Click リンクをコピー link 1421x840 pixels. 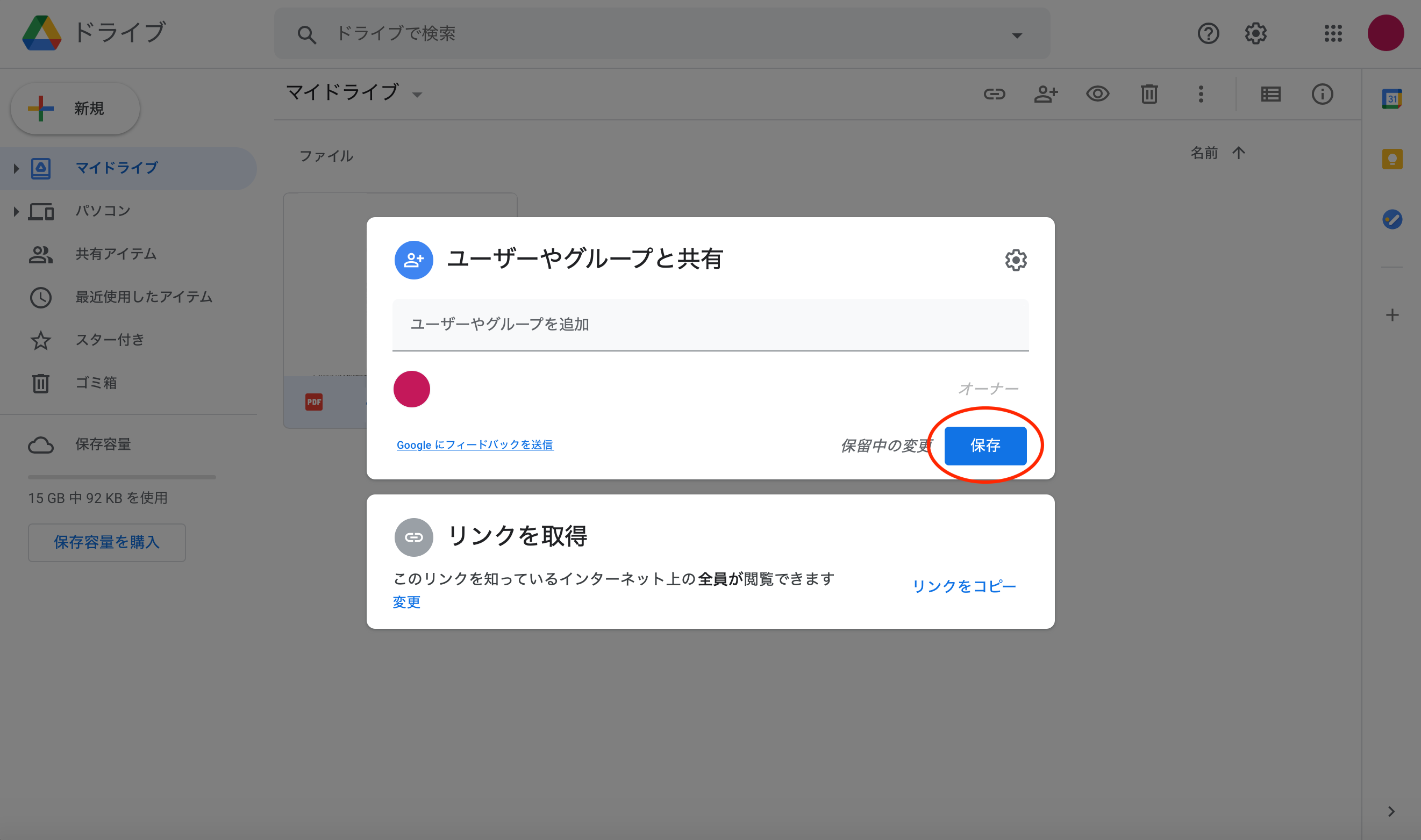click(964, 586)
